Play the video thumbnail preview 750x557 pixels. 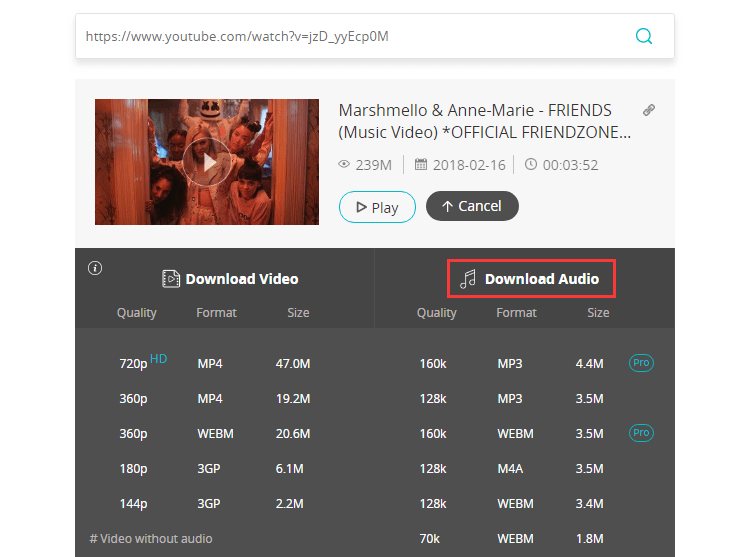point(207,162)
